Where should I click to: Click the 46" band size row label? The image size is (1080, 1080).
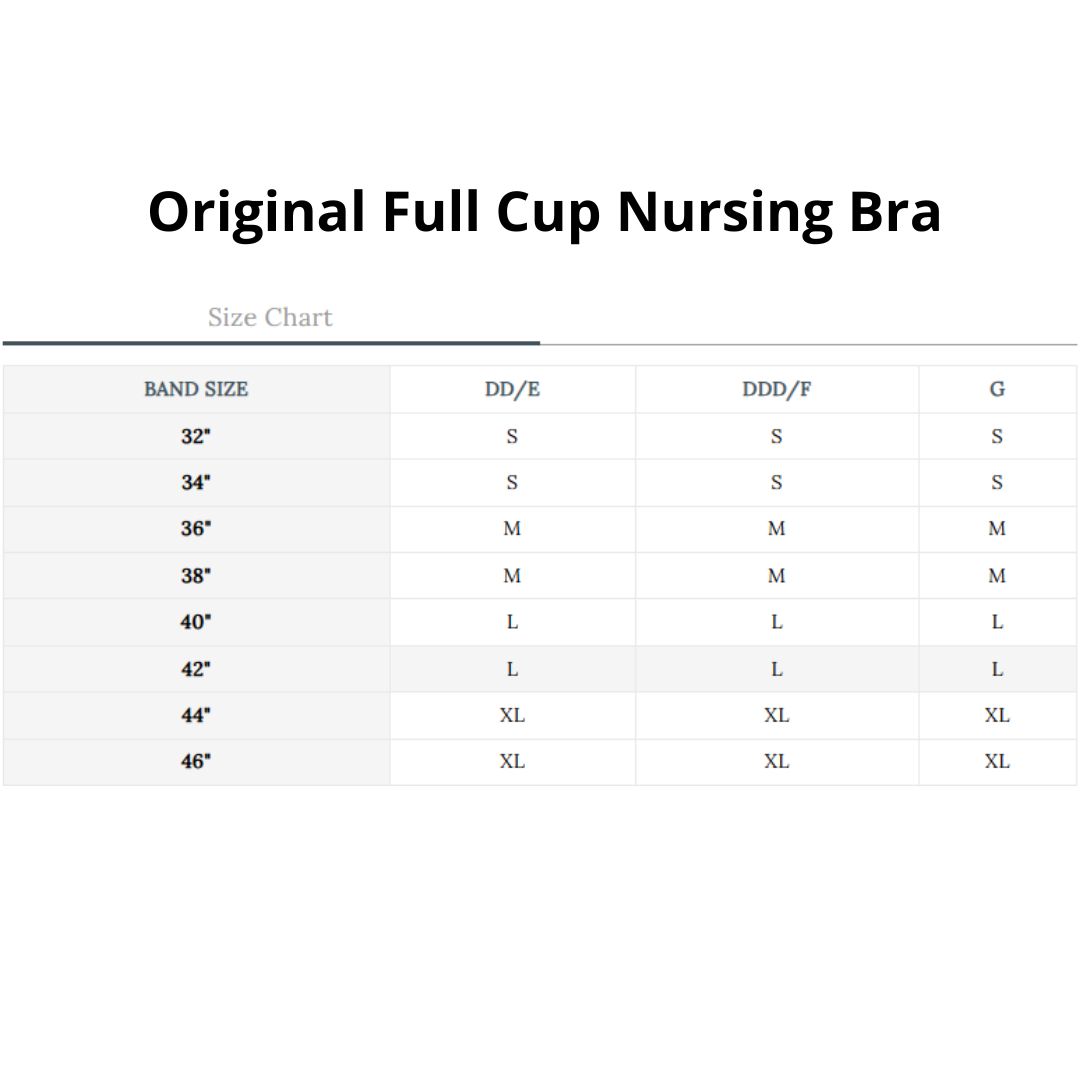click(x=196, y=762)
